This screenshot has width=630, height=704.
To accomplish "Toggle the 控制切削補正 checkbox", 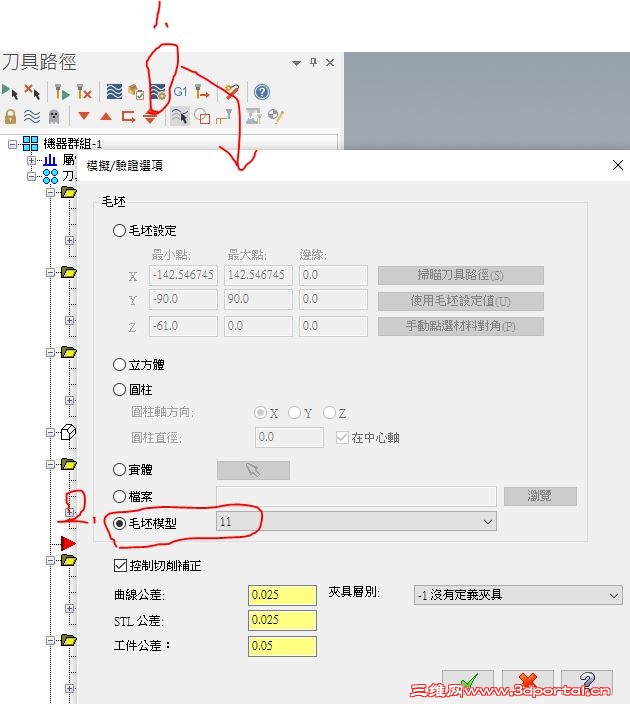I will (x=120, y=565).
